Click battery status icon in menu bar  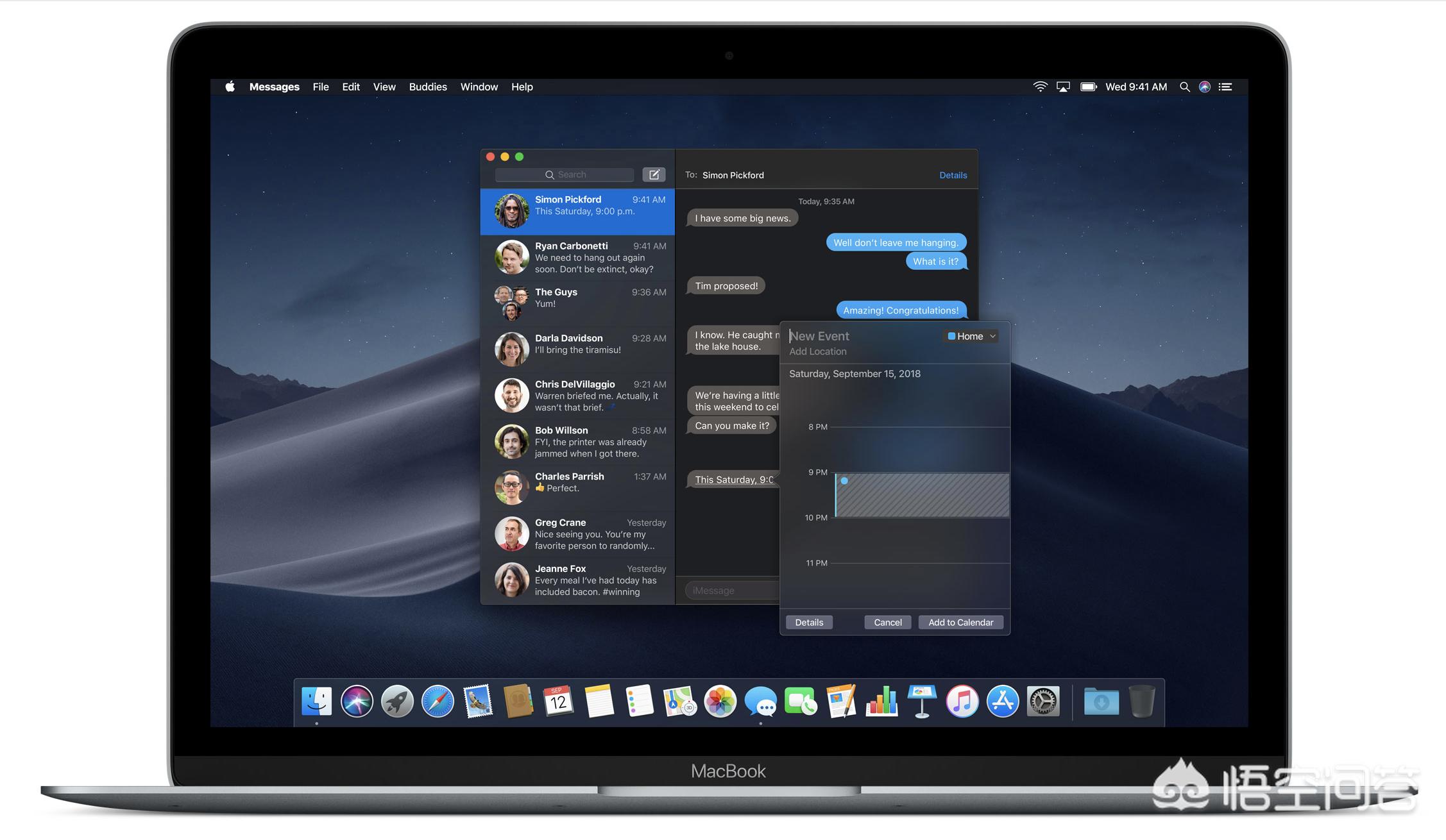click(1088, 87)
